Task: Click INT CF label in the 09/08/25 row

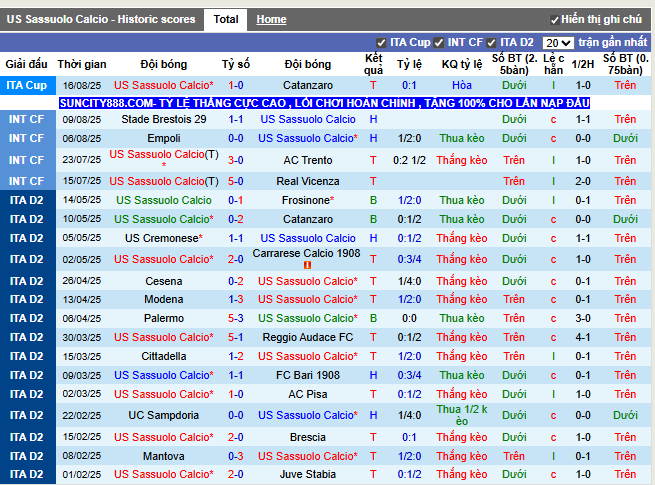Action: click(27, 119)
